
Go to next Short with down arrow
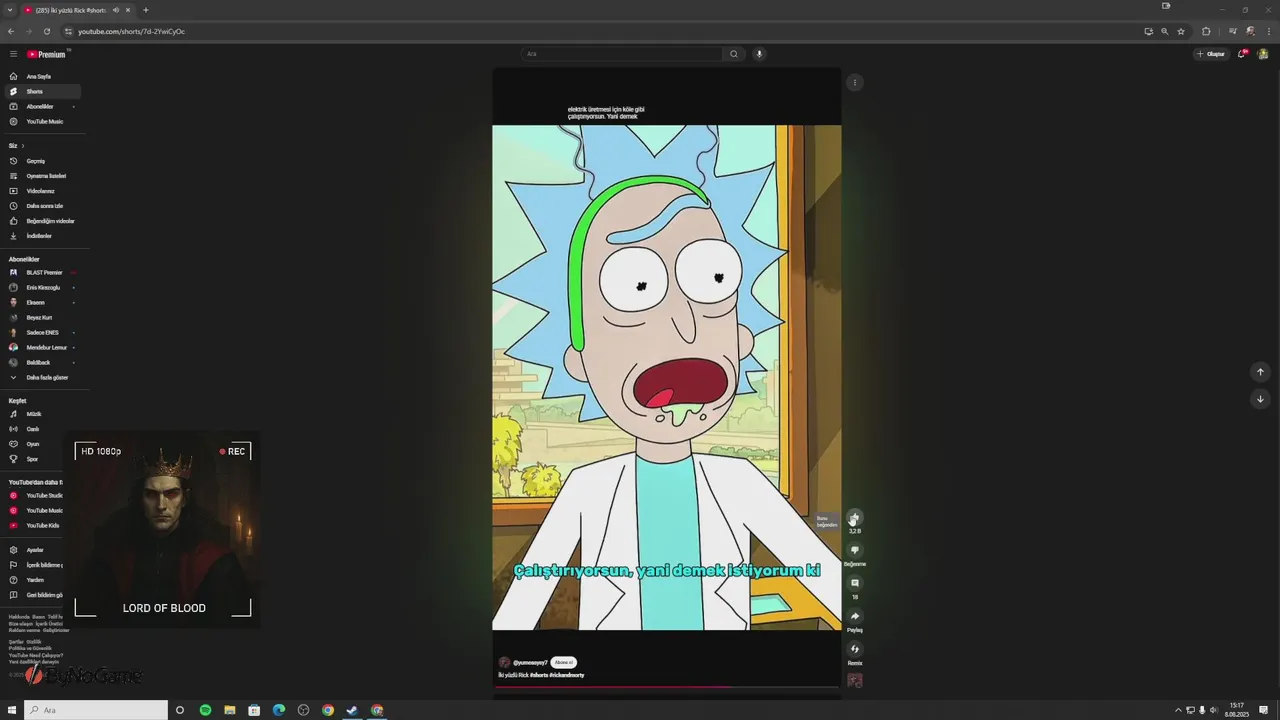[x=1260, y=399]
